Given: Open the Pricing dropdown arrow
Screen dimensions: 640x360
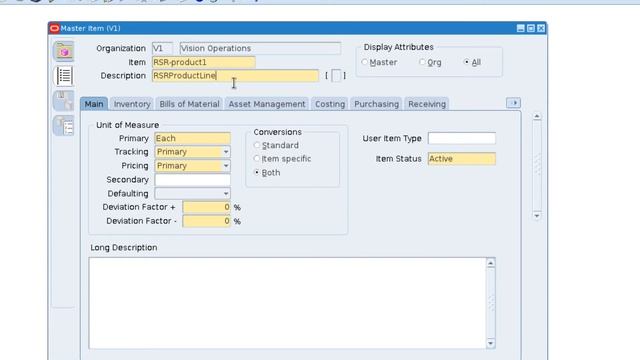Looking at the screenshot, I should coord(226,166).
